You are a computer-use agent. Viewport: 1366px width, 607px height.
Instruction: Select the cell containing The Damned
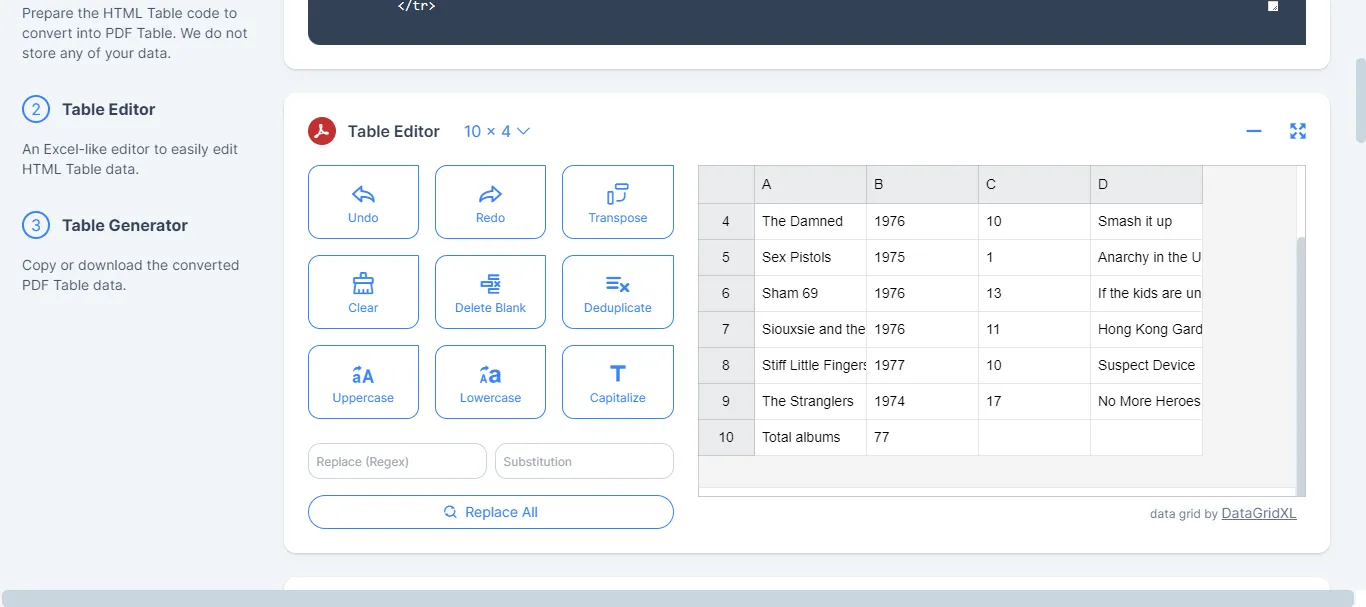coord(810,221)
